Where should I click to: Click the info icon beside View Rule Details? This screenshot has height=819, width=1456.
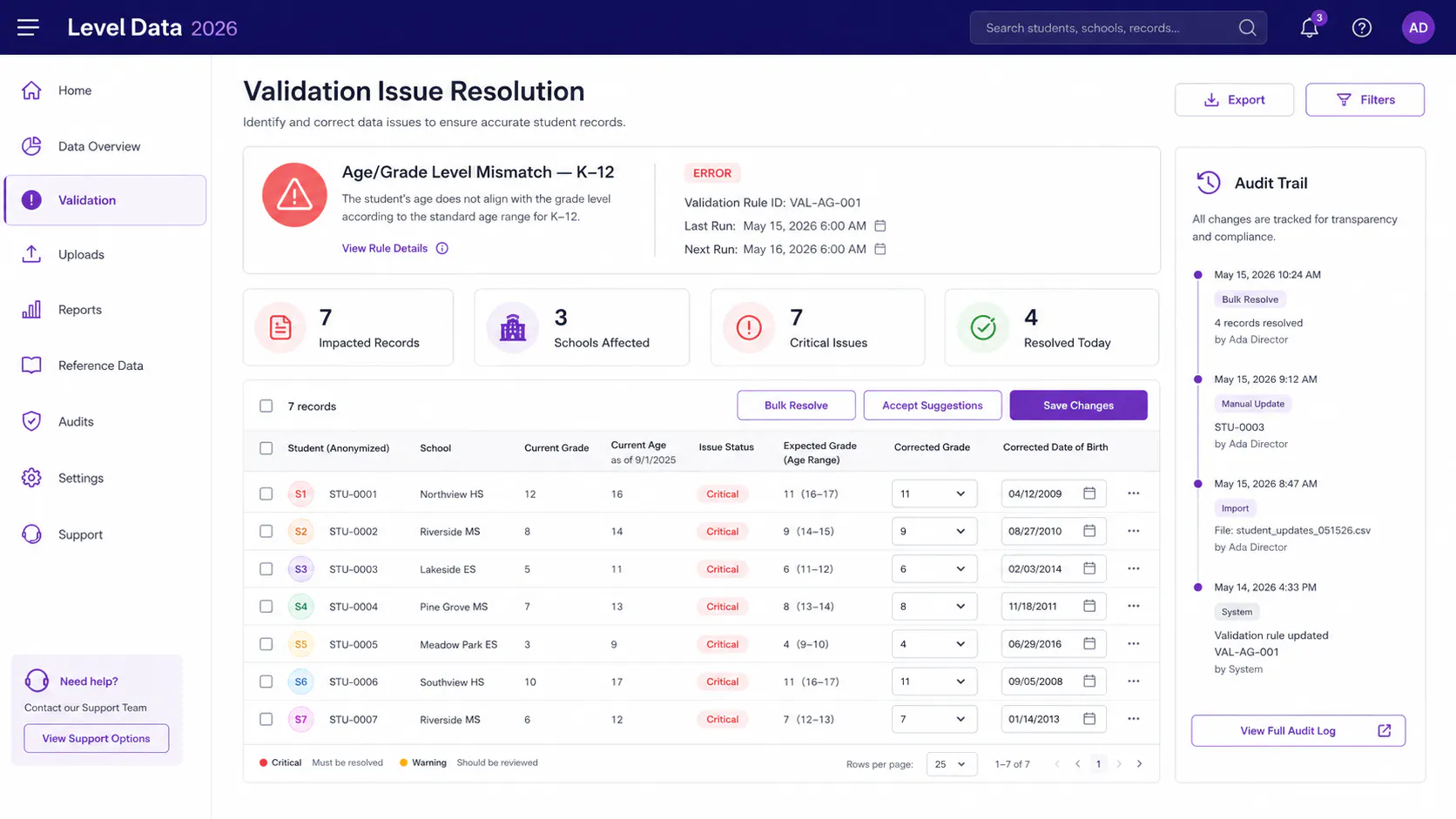442,248
